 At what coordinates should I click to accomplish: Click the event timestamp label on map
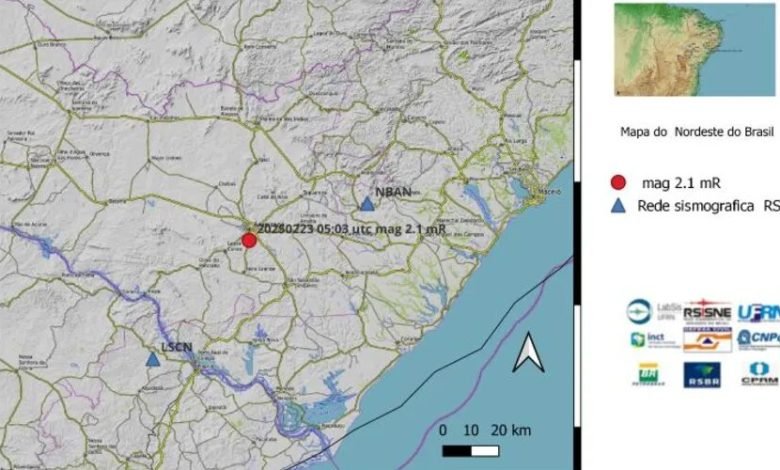[x=350, y=229]
